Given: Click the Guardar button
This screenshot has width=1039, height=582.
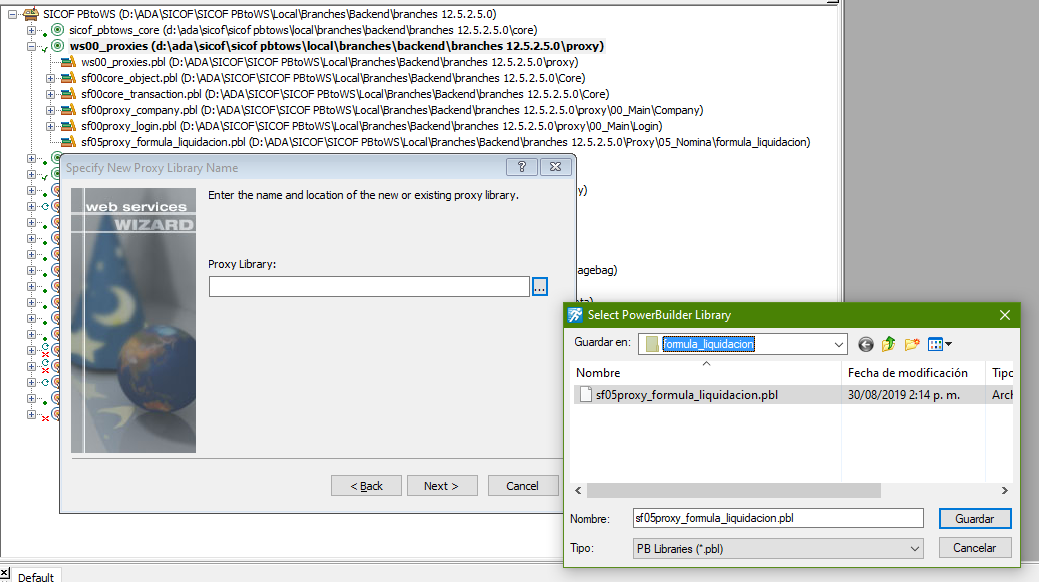Looking at the screenshot, I should click(x=974, y=519).
